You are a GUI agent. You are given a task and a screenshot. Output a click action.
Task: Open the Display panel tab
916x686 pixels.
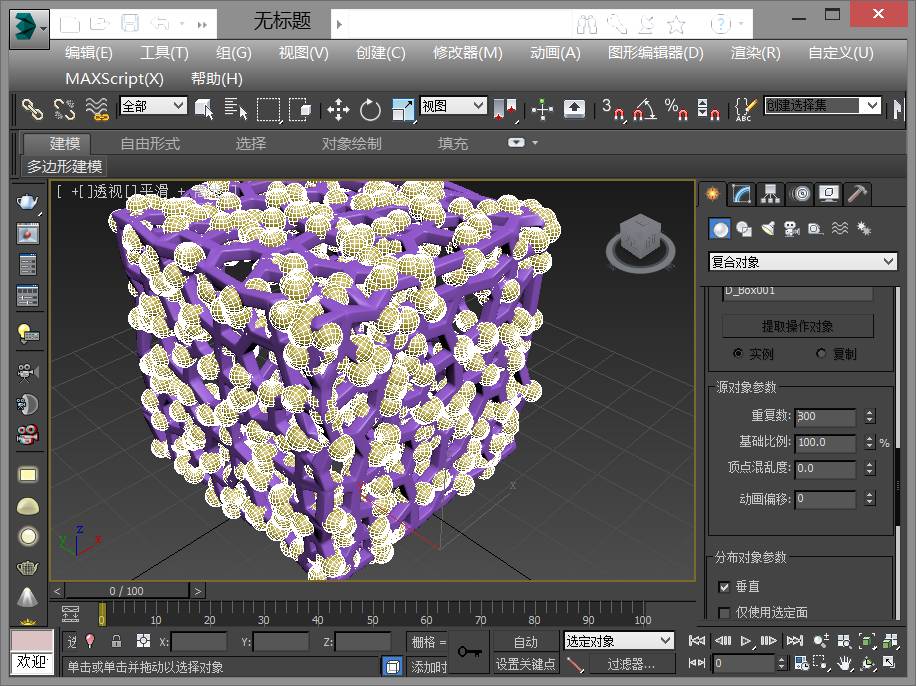(x=829, y=194)
